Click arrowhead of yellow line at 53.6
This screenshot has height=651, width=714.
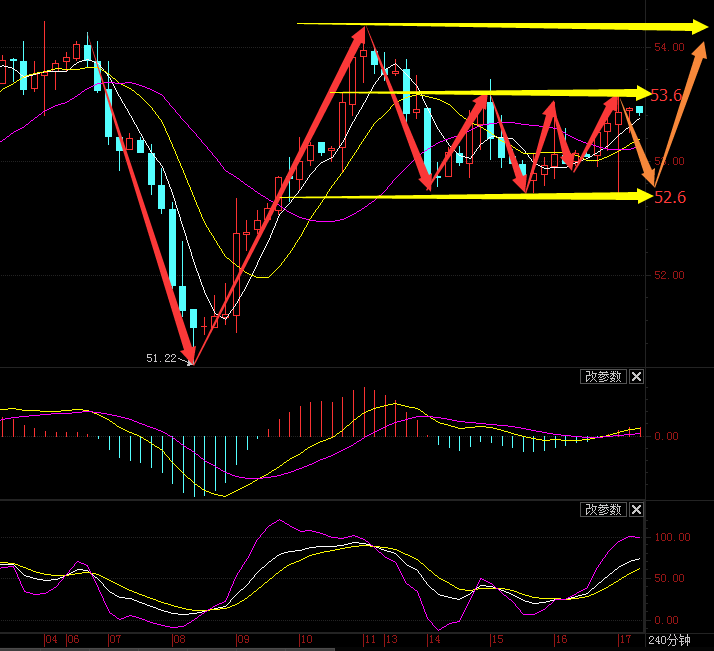tap(638, 94)
